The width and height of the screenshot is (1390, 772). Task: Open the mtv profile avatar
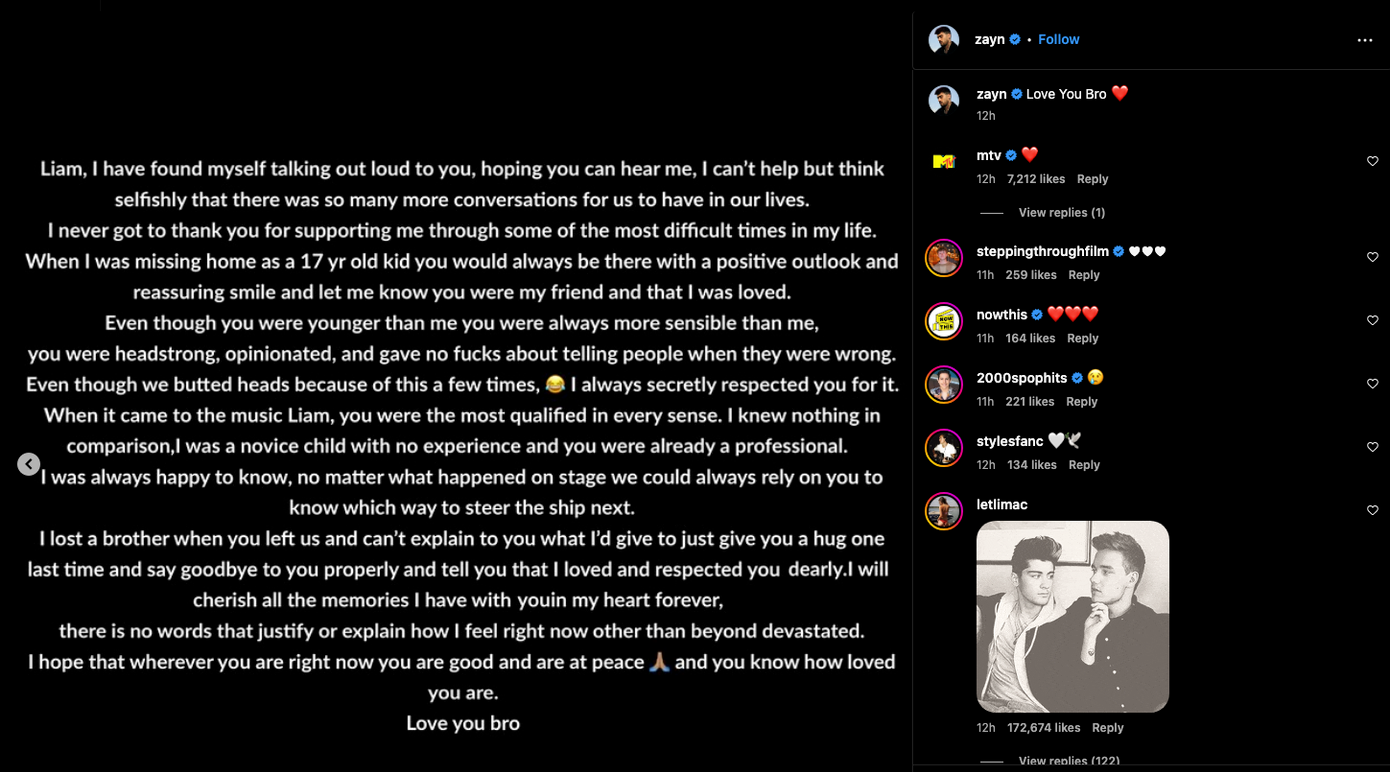click(x=944, y=162)
